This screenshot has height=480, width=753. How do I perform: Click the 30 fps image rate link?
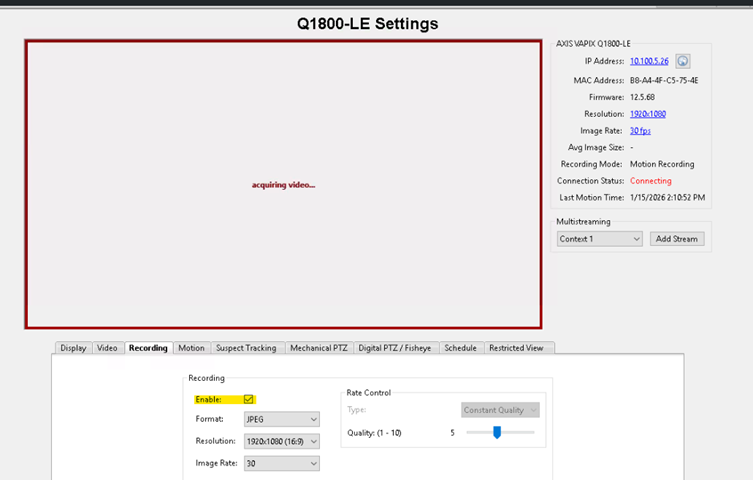pyautogui.click(x=640, y=131)
